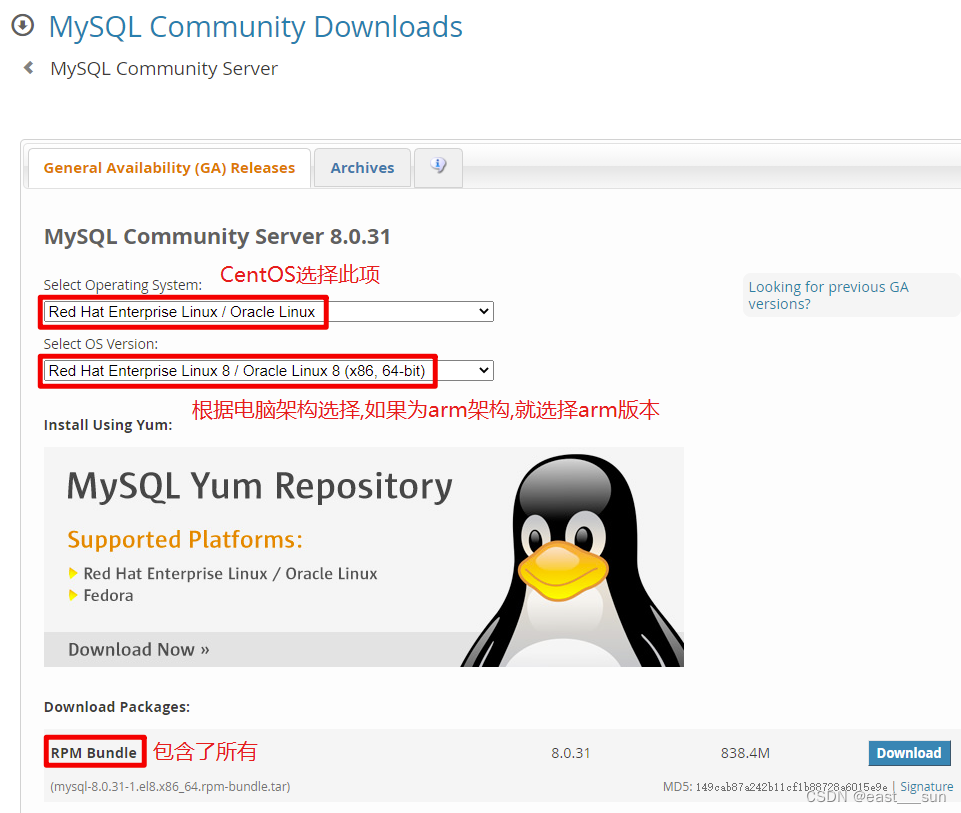Image resolution: width=961 pixels, height=813 pixels.
Task: Click the back chevron before MySQL Community Server
Action: point(28,67)
